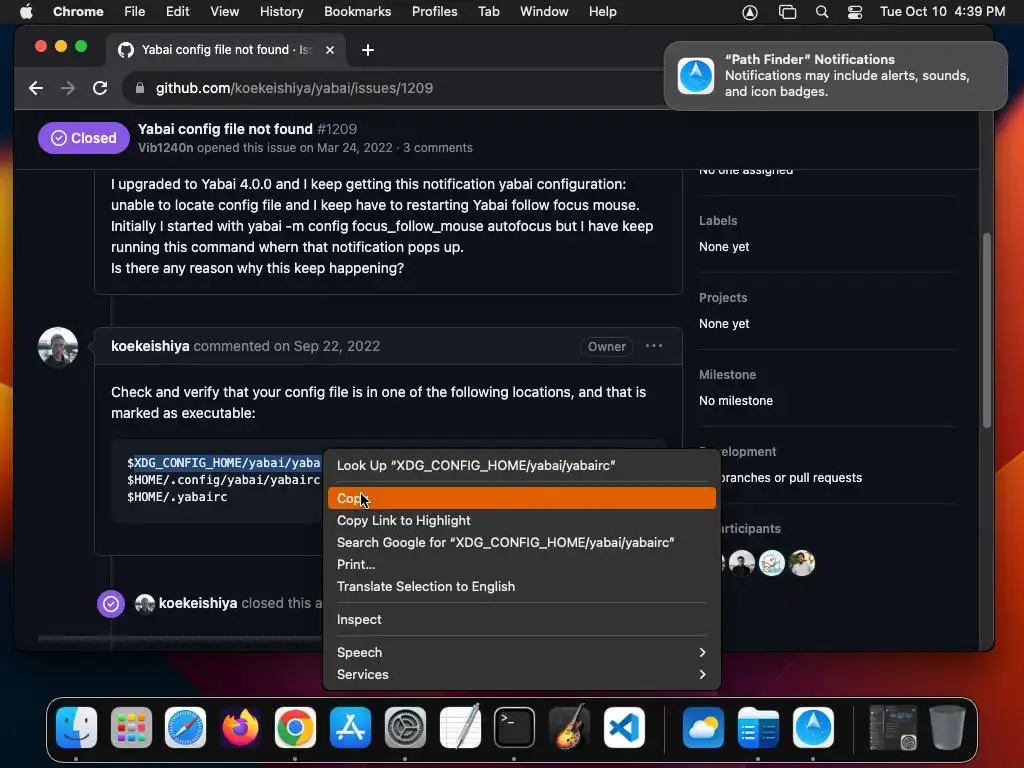Viewport: 1024px width, 768px height.
Task: Open Finder from the Dock
Action: click(x=76, y=727)
